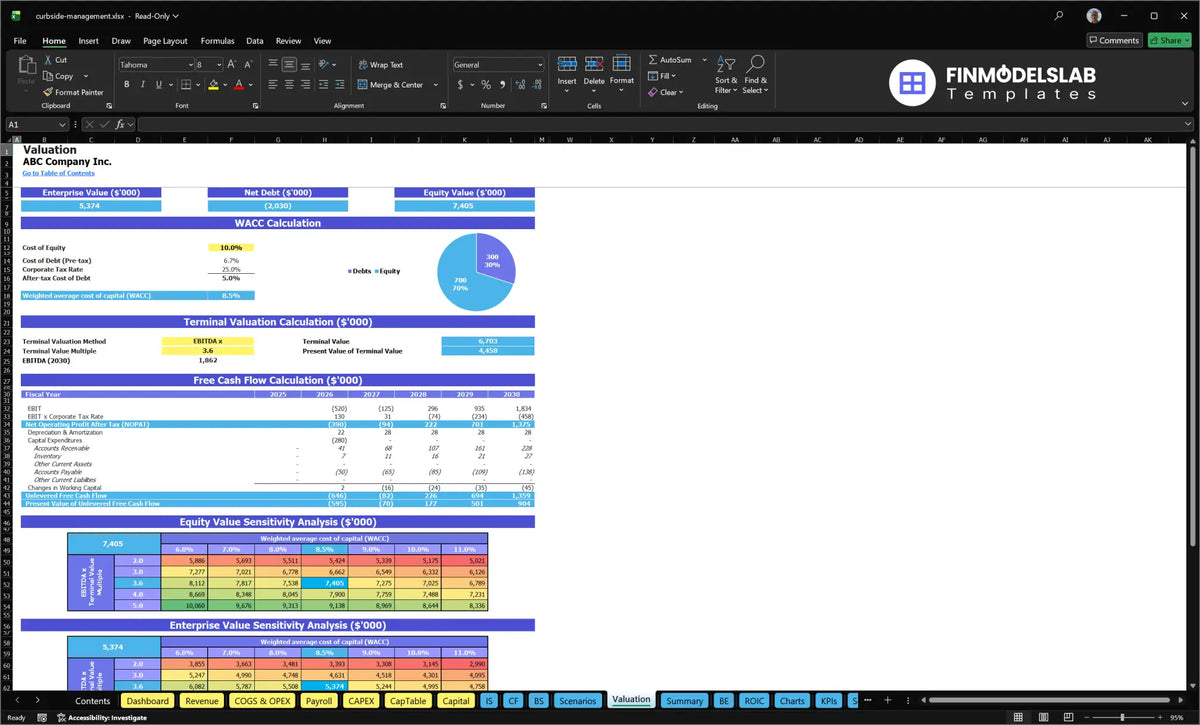Click the Insert Cells icon

[567, 65]
